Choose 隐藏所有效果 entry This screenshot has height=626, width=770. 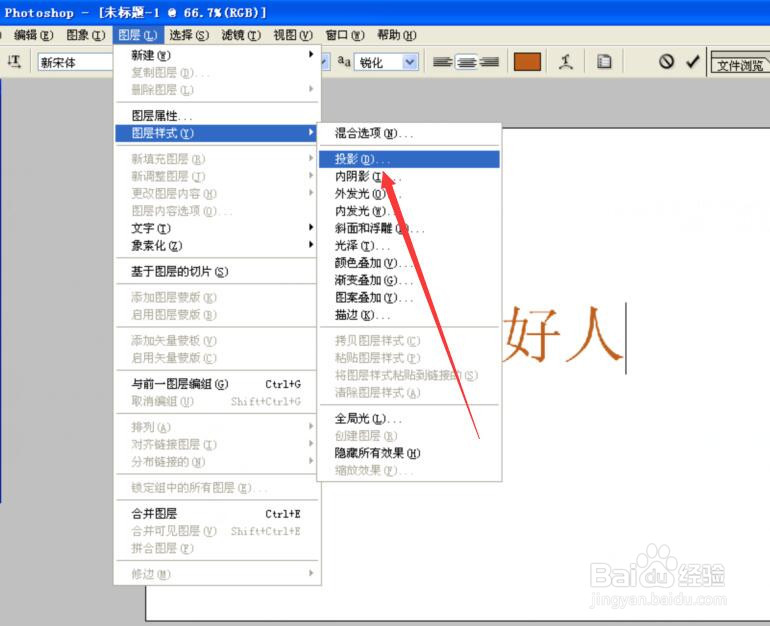tap(410, 453)
